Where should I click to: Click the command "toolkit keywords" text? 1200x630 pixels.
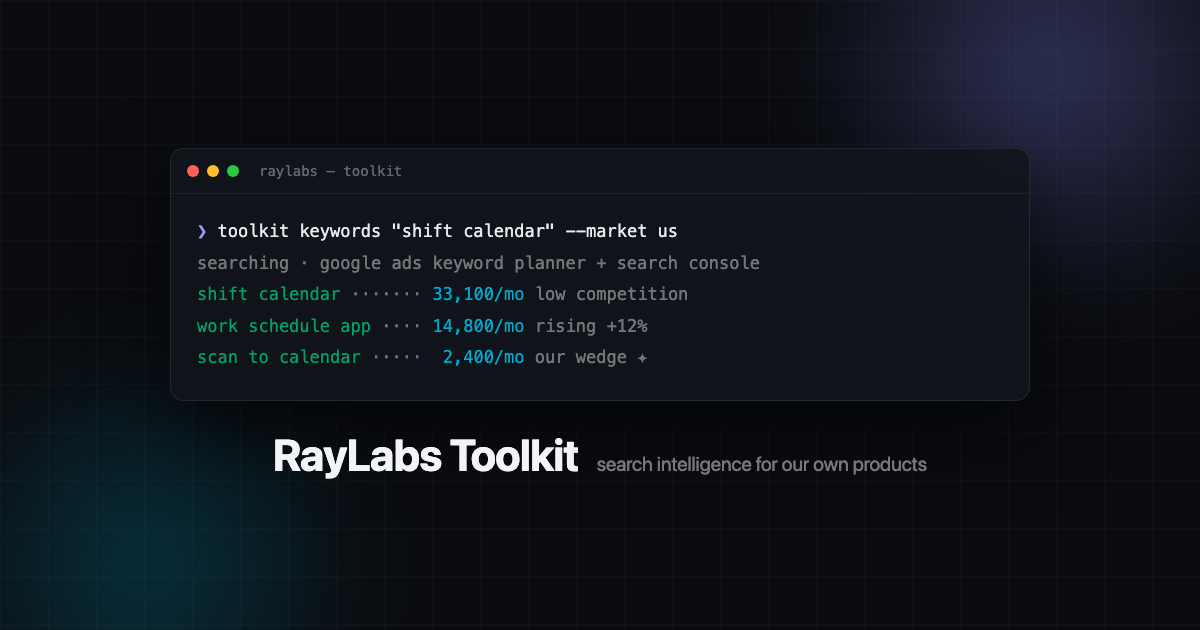(x=299, y=232)
